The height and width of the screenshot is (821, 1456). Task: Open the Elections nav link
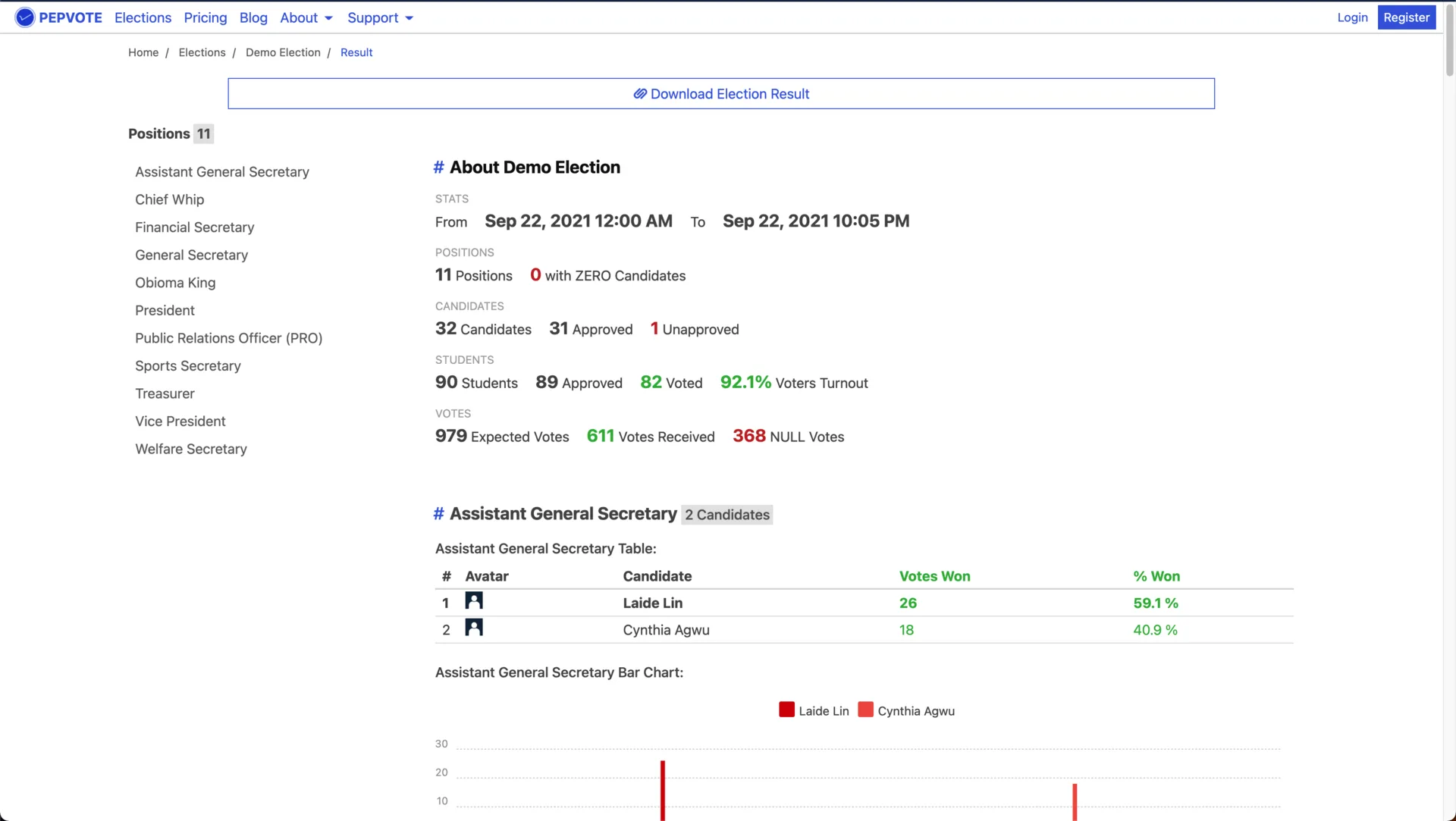[x=143, y=17]
